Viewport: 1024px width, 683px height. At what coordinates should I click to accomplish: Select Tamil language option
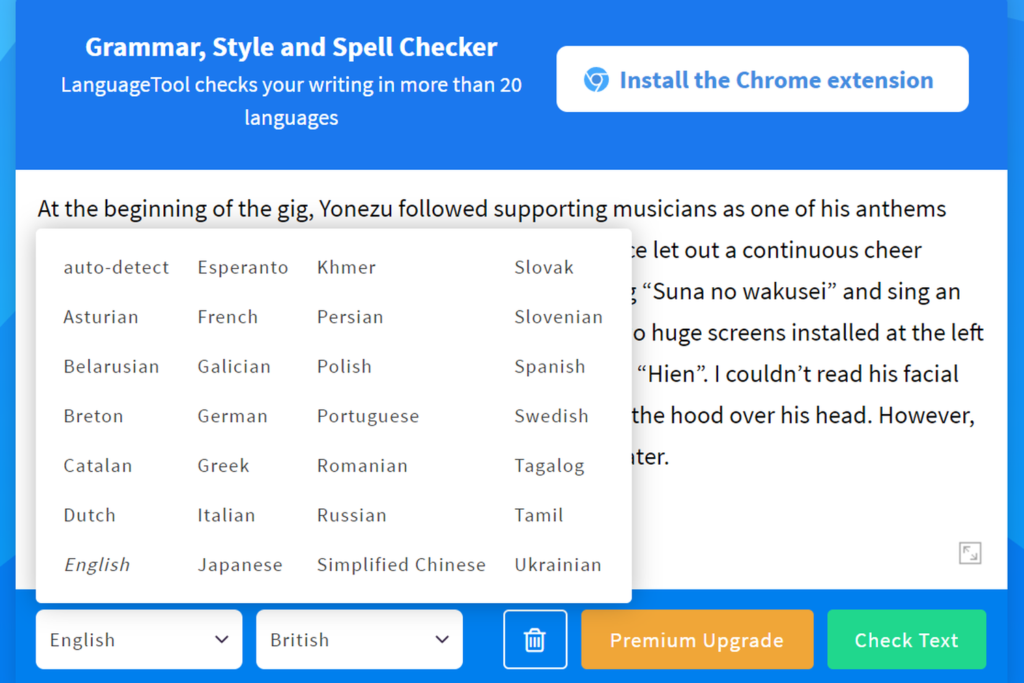point(538,515)
